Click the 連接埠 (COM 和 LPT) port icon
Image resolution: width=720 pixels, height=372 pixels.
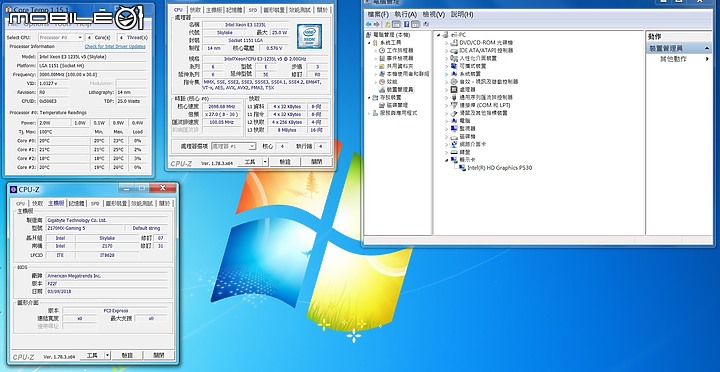tap(454, 105)
